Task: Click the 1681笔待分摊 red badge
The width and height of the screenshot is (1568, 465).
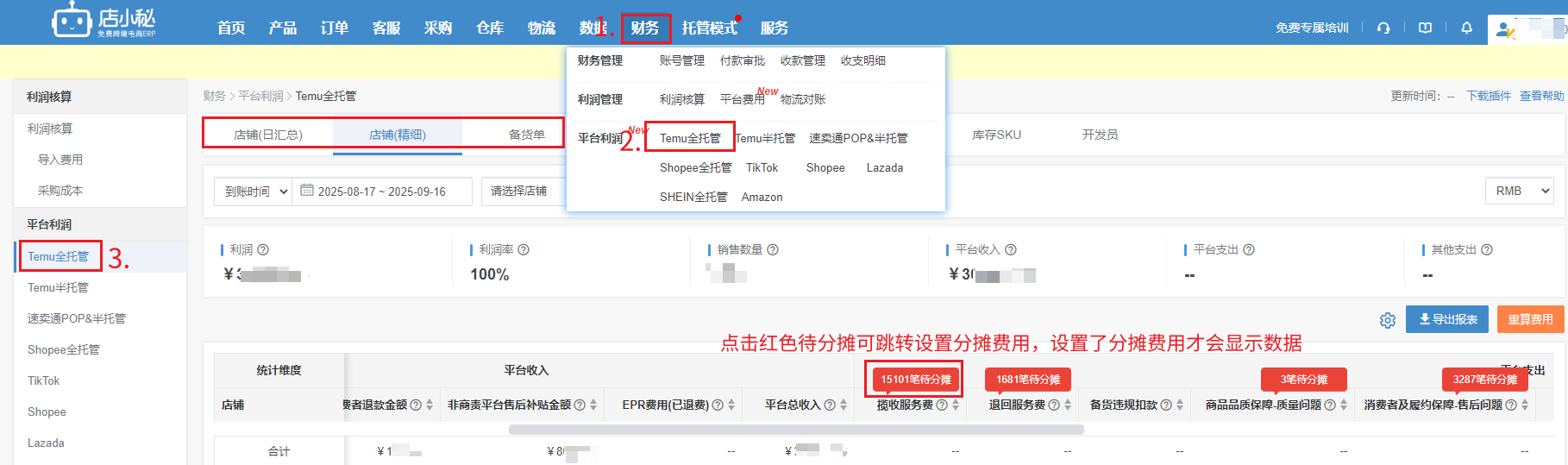Action: (x=1028, y=379)
